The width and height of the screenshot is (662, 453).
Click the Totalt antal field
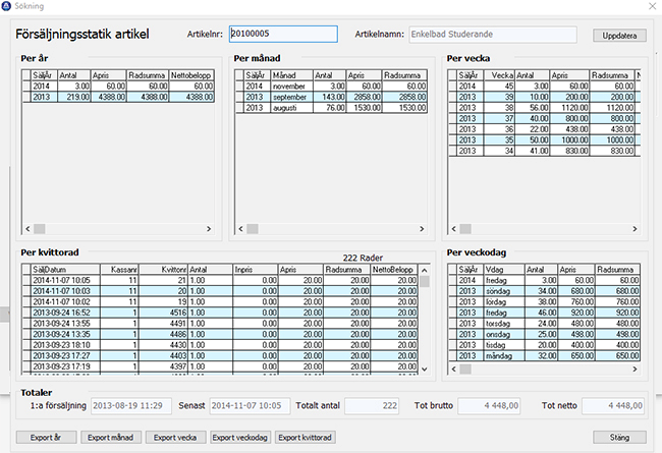point(372,406)
